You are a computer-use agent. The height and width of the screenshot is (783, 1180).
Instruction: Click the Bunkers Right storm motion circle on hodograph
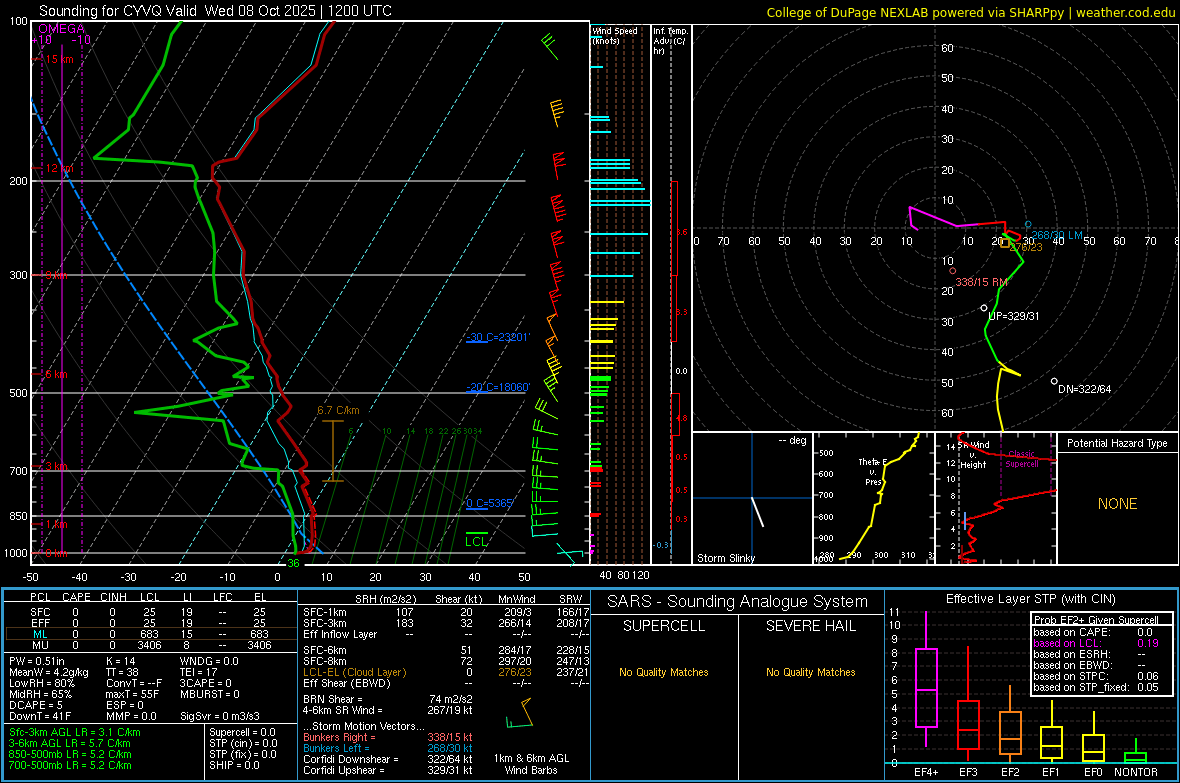[953, 271]
